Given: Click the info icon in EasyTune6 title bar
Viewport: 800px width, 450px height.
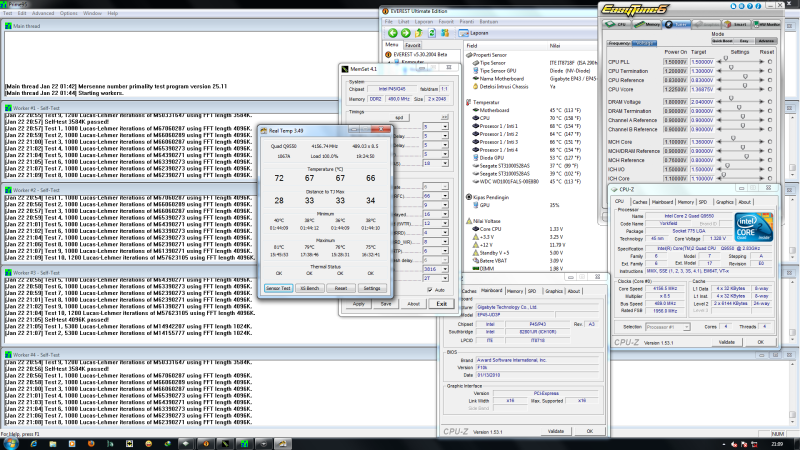Looking at the screenshot, I should pyautogui.click(x=758, y=6).
